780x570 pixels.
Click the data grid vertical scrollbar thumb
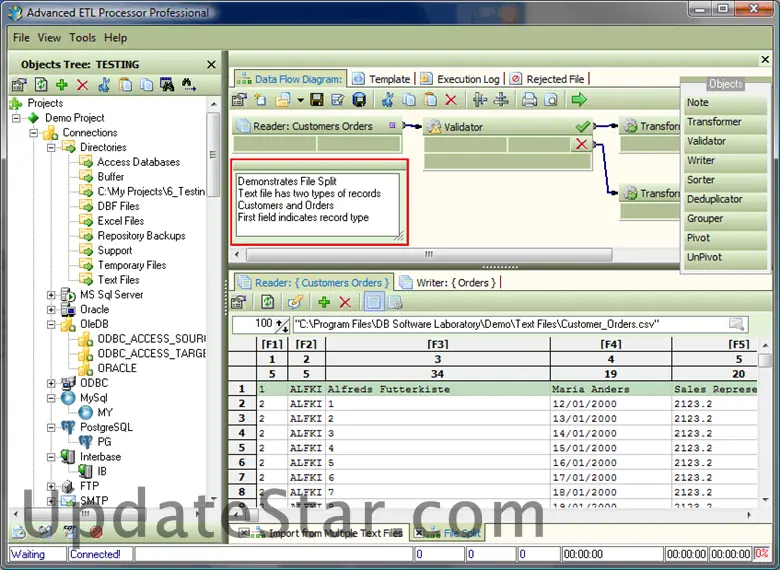point(765,360)
